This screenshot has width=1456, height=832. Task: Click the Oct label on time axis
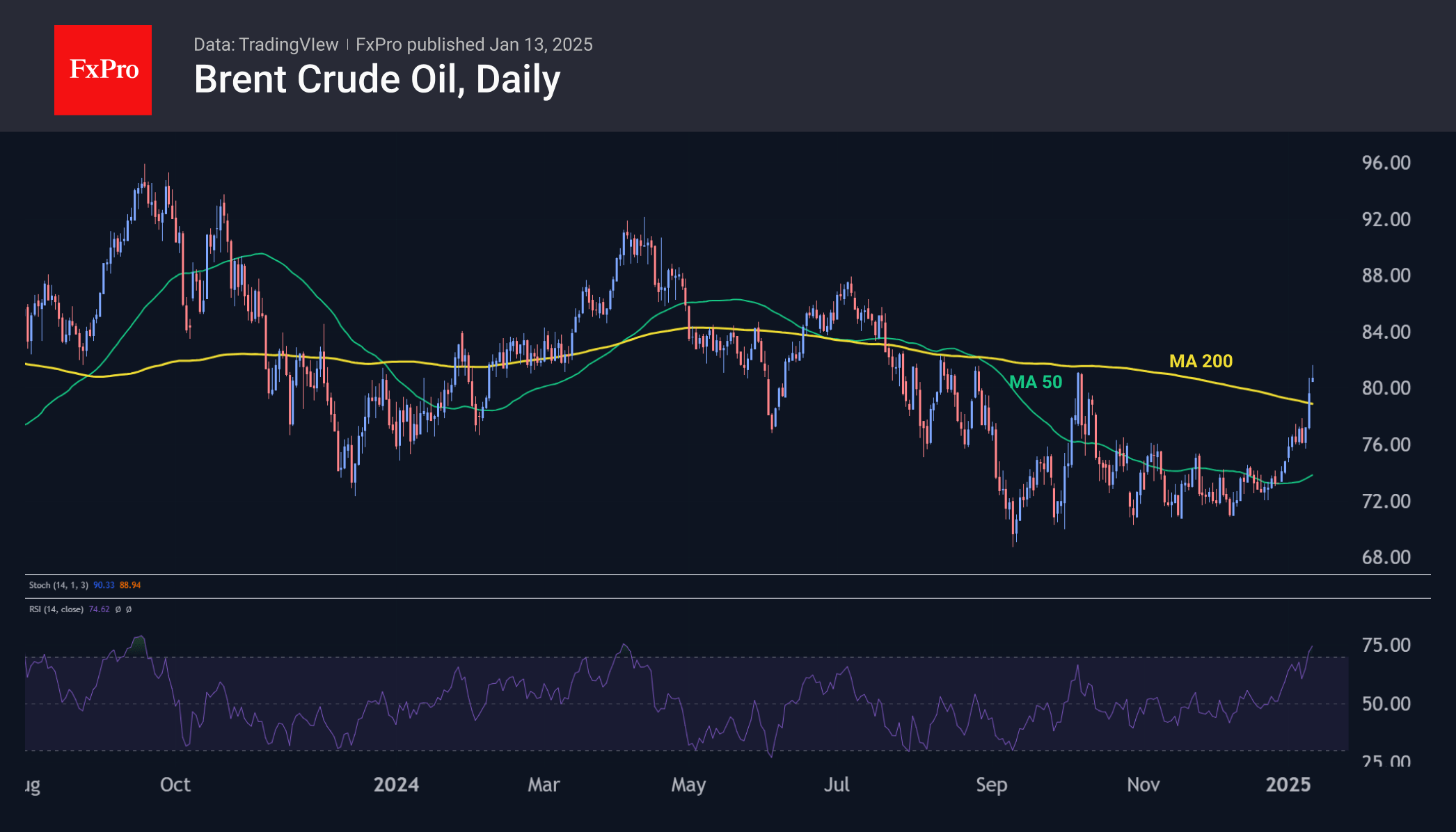175,785
